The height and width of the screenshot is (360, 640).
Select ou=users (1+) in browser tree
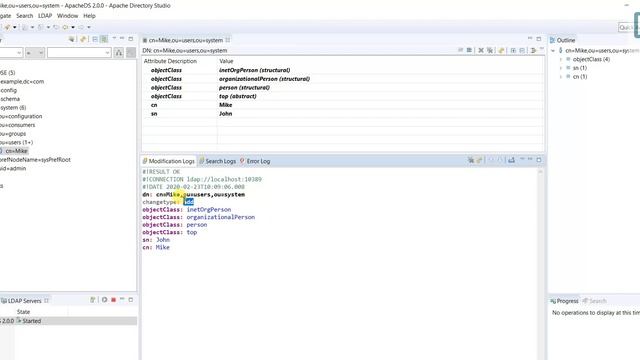tap(16, 142)
